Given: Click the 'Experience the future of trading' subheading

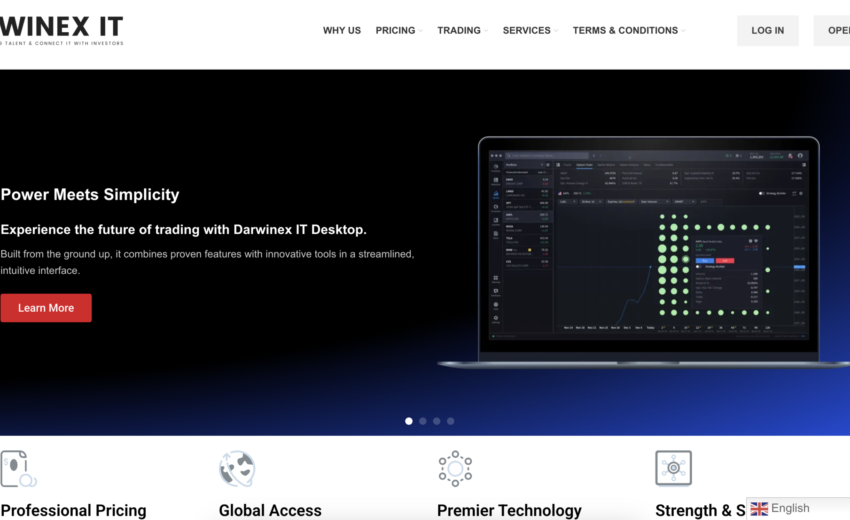Looking at the screenshot, I should 183,229.
